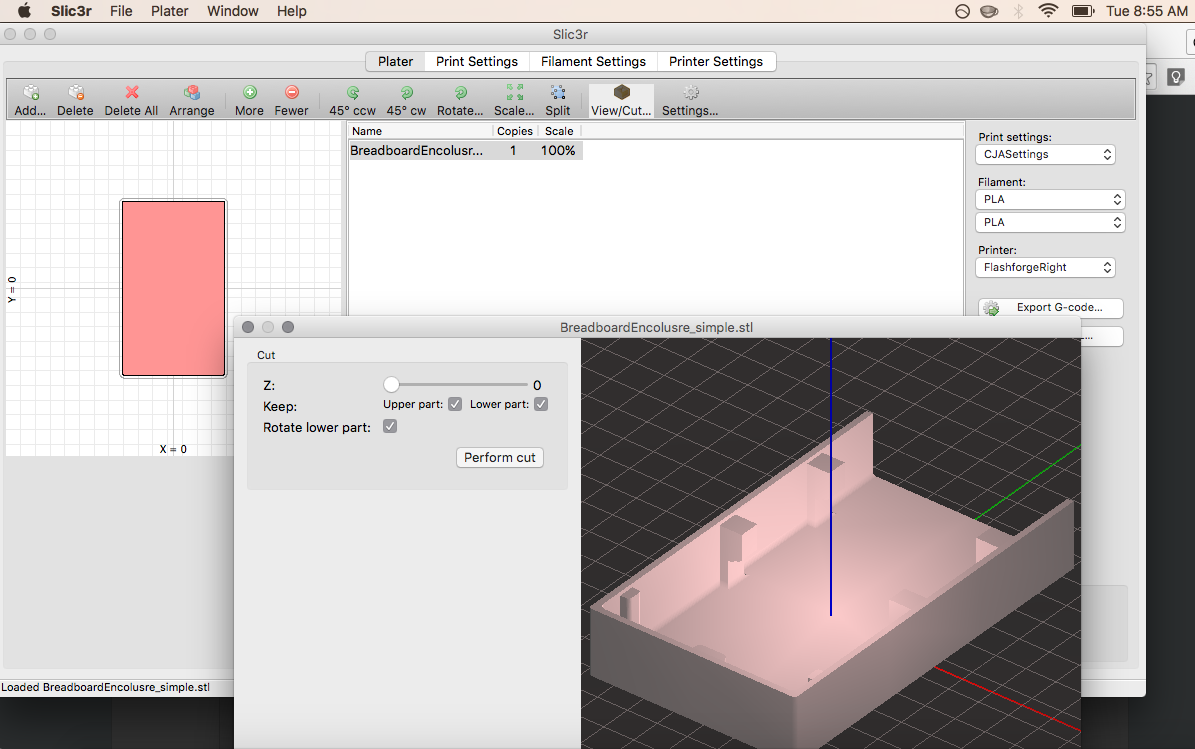Viewport: 1195px width, 749px height.
Task: Select the BreadboardEncolusr row in object list
Action: point(465,151)
